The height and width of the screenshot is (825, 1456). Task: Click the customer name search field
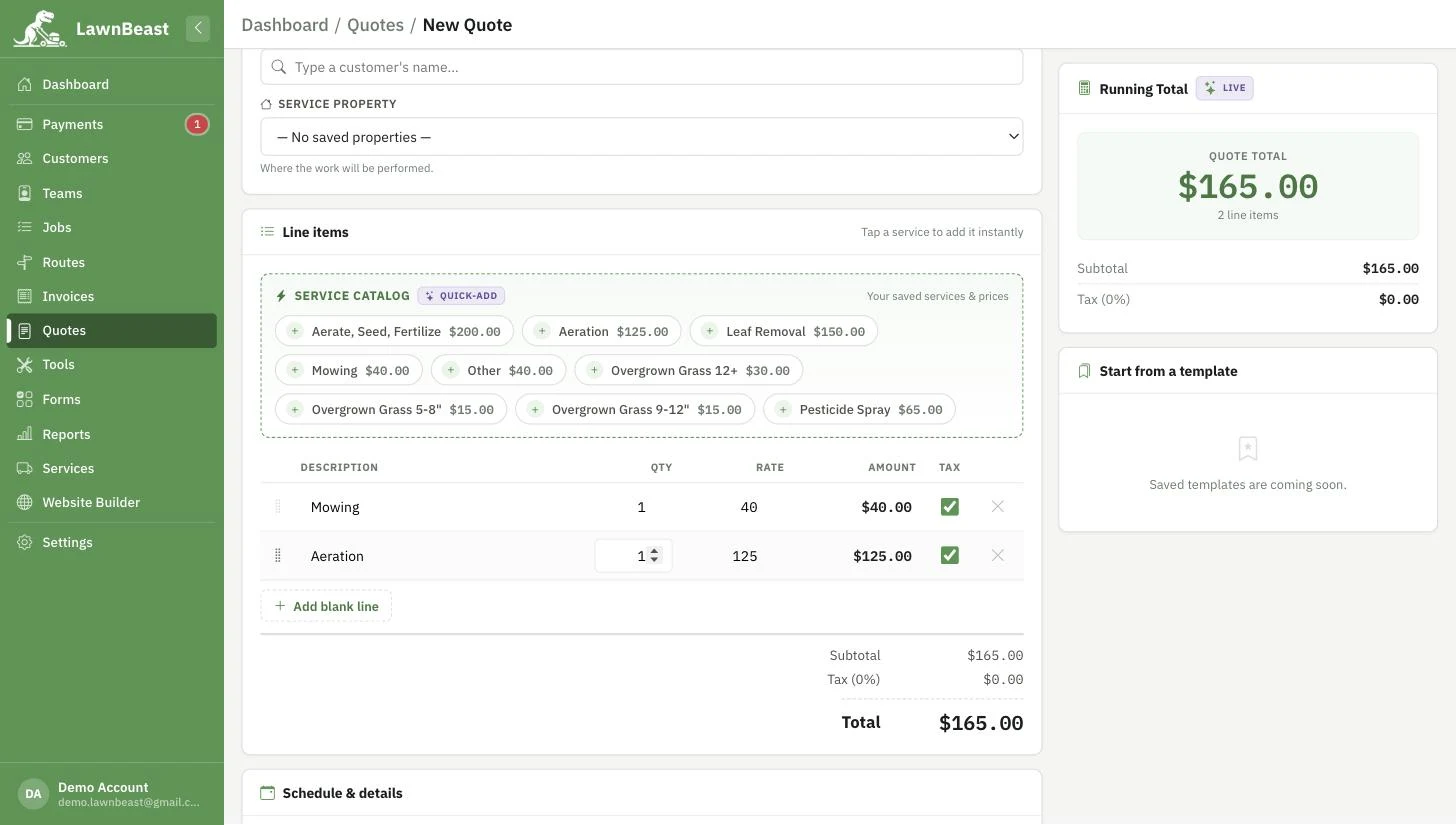[x=642, y=67]
